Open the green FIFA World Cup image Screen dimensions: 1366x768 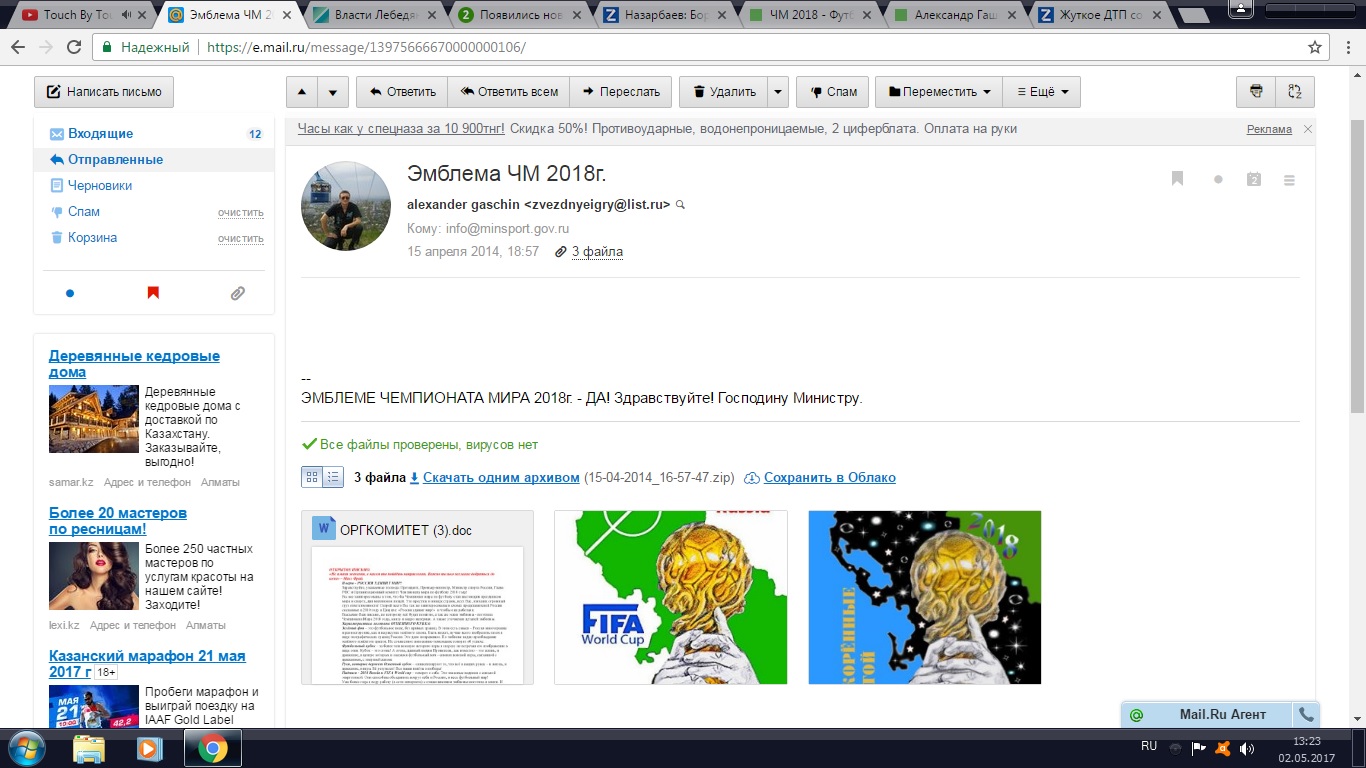coord(671,598)
